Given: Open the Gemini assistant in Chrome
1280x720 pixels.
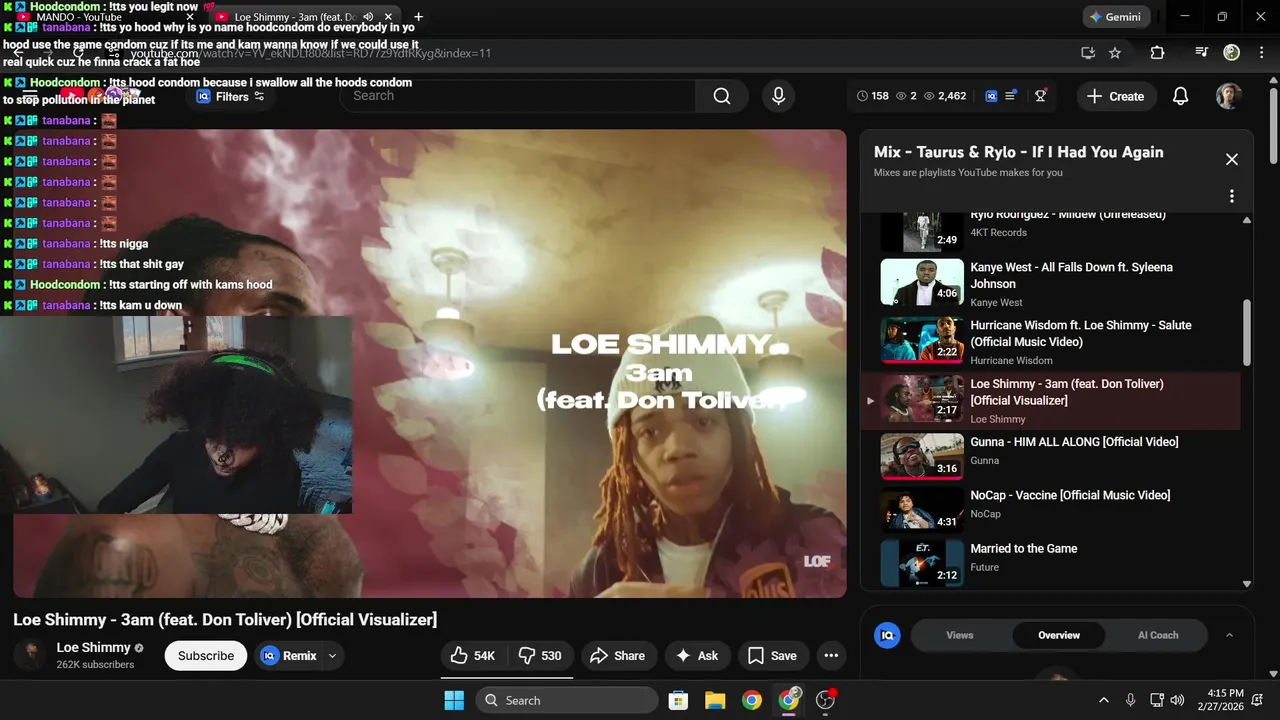Looking at the screenshot, I should tap(1117, 17).
